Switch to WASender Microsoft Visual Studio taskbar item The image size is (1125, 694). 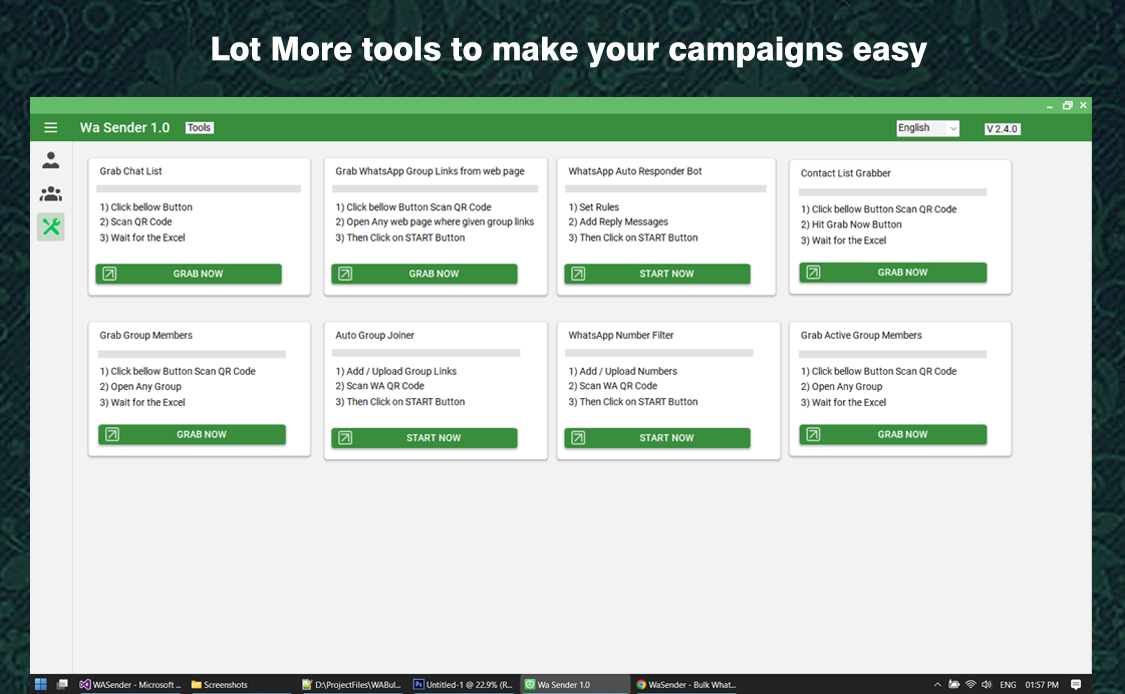tap(130, 685)
